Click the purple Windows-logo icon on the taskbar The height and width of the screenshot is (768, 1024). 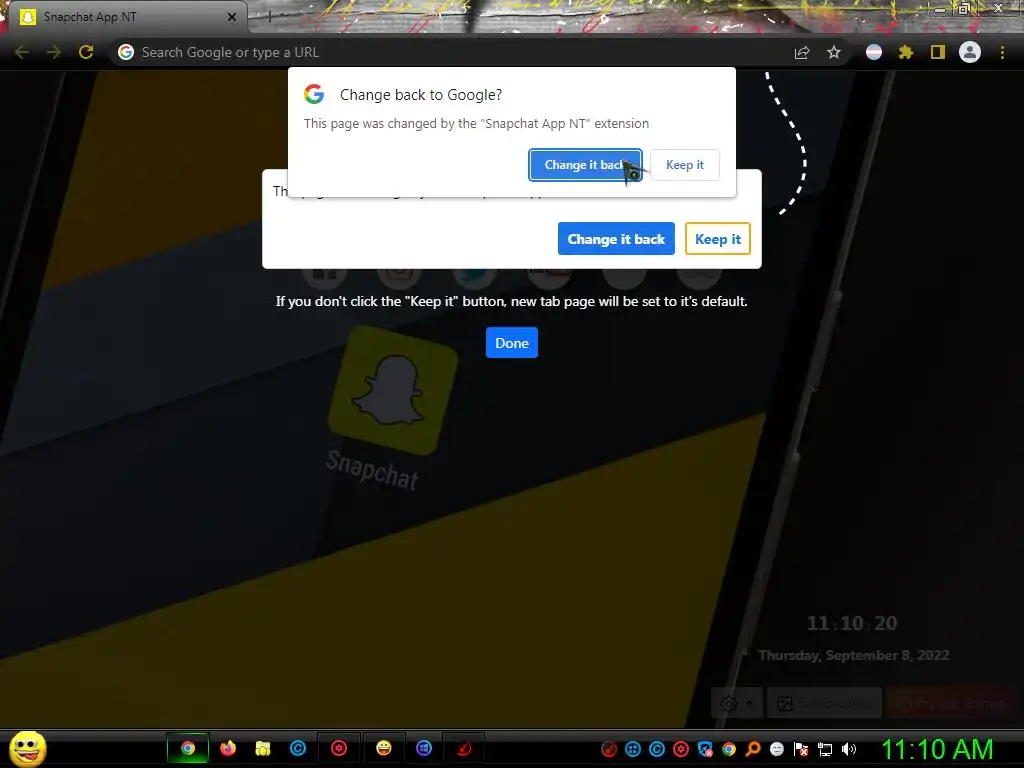click(x=424, y=748)
